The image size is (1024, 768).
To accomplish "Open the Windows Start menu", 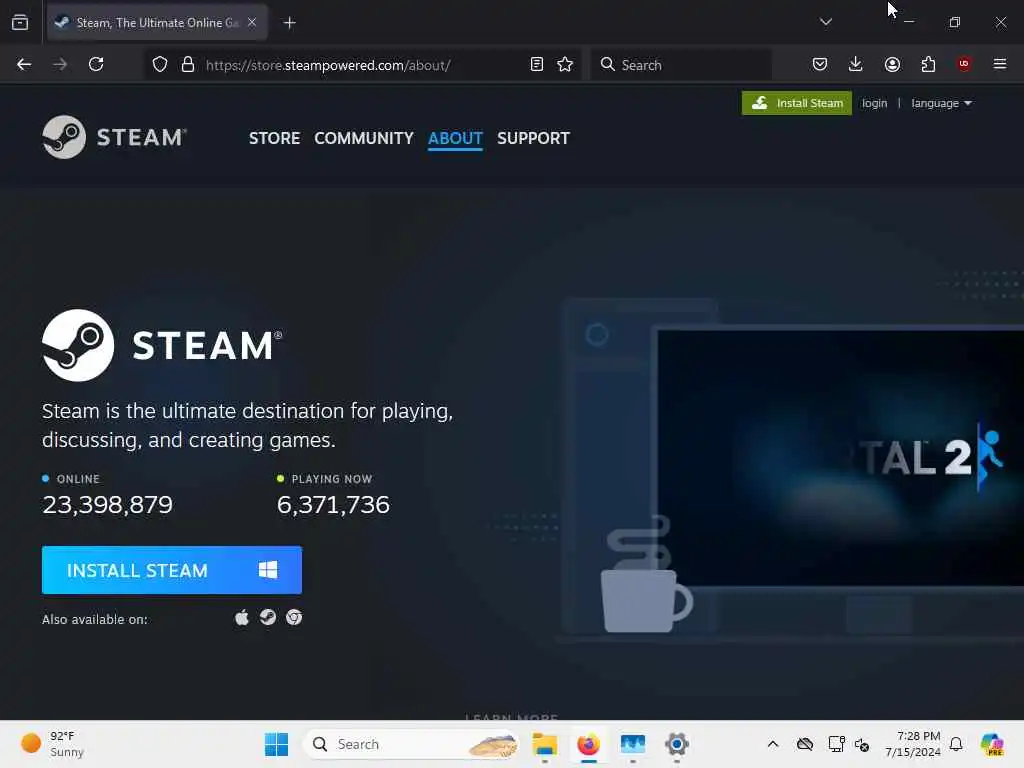I will (x=276, y=744).
